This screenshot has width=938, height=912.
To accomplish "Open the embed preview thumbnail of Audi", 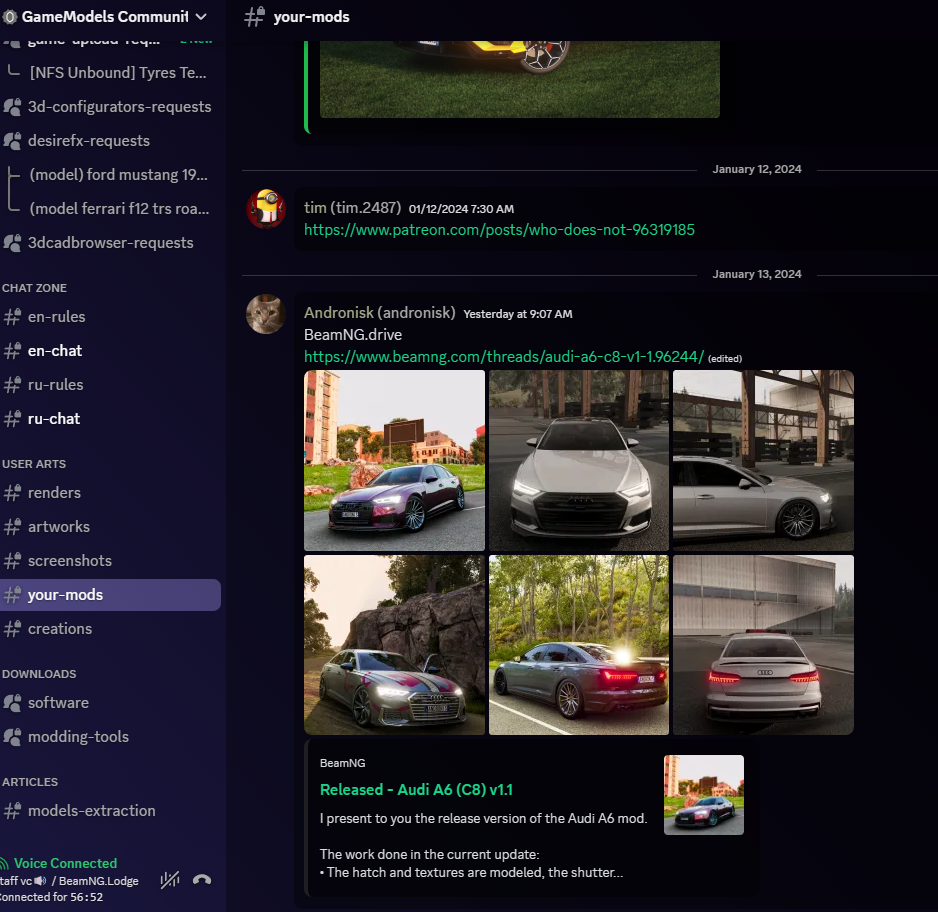I will [704, 795].
